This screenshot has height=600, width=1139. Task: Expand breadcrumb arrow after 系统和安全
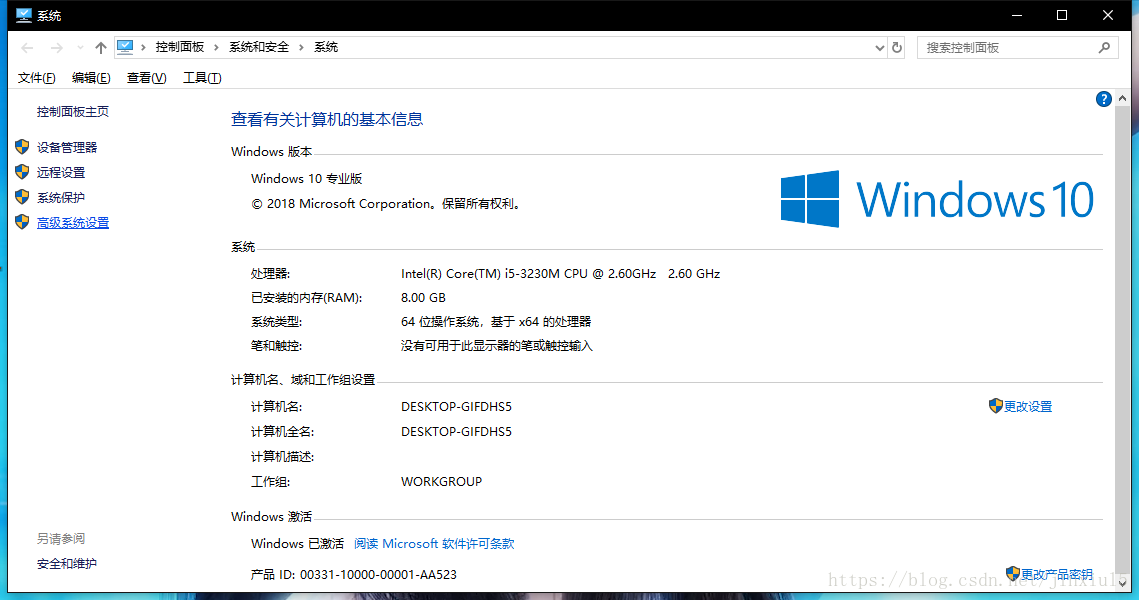click(x=302, y=48)
